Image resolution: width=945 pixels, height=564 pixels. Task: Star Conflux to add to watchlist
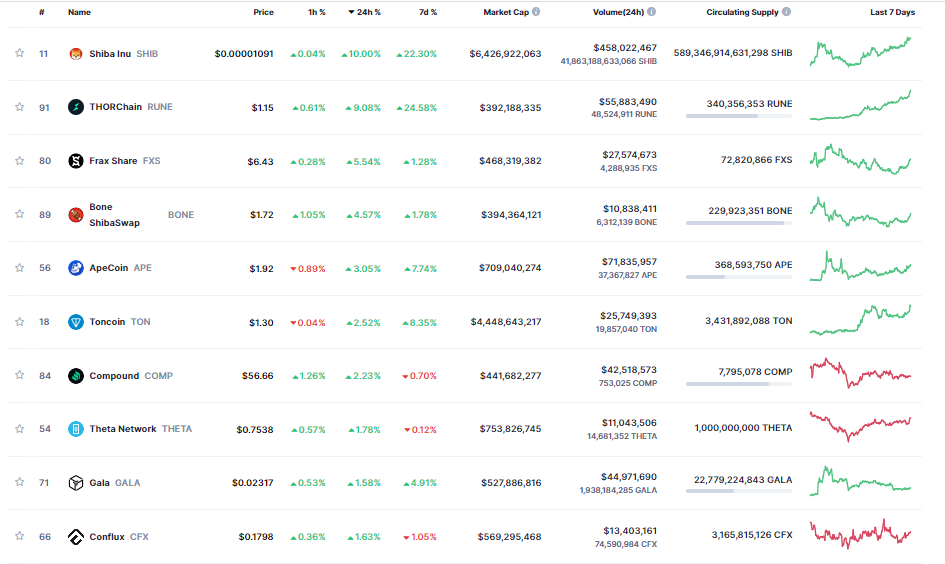point(19,536)
